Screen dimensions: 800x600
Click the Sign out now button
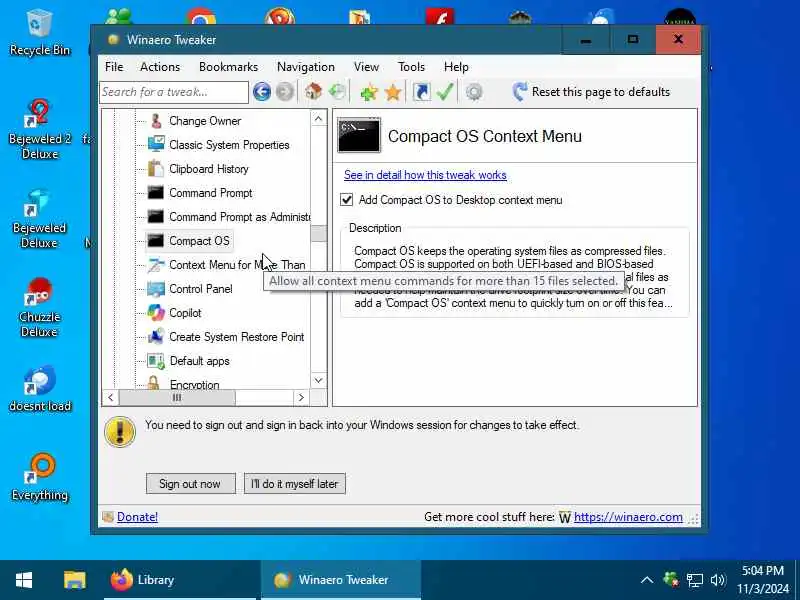[x=191, y=484]
